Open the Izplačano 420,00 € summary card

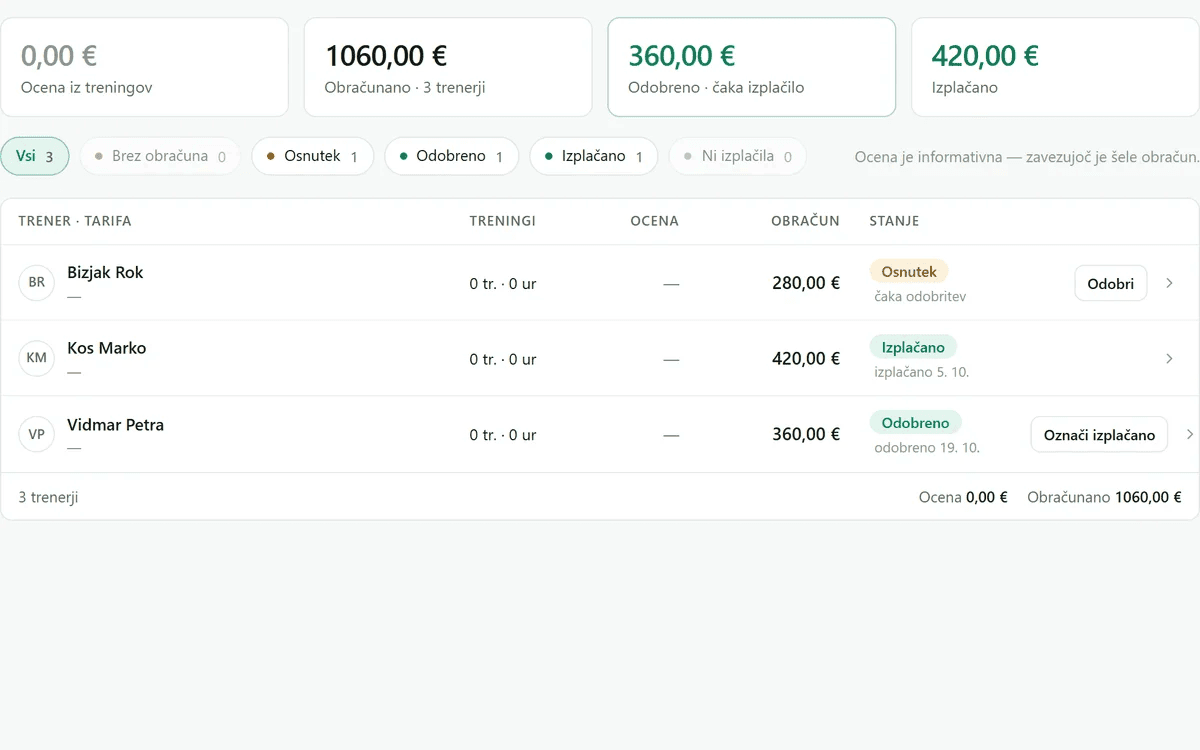pyautogui.click(x=1055, y=67)
